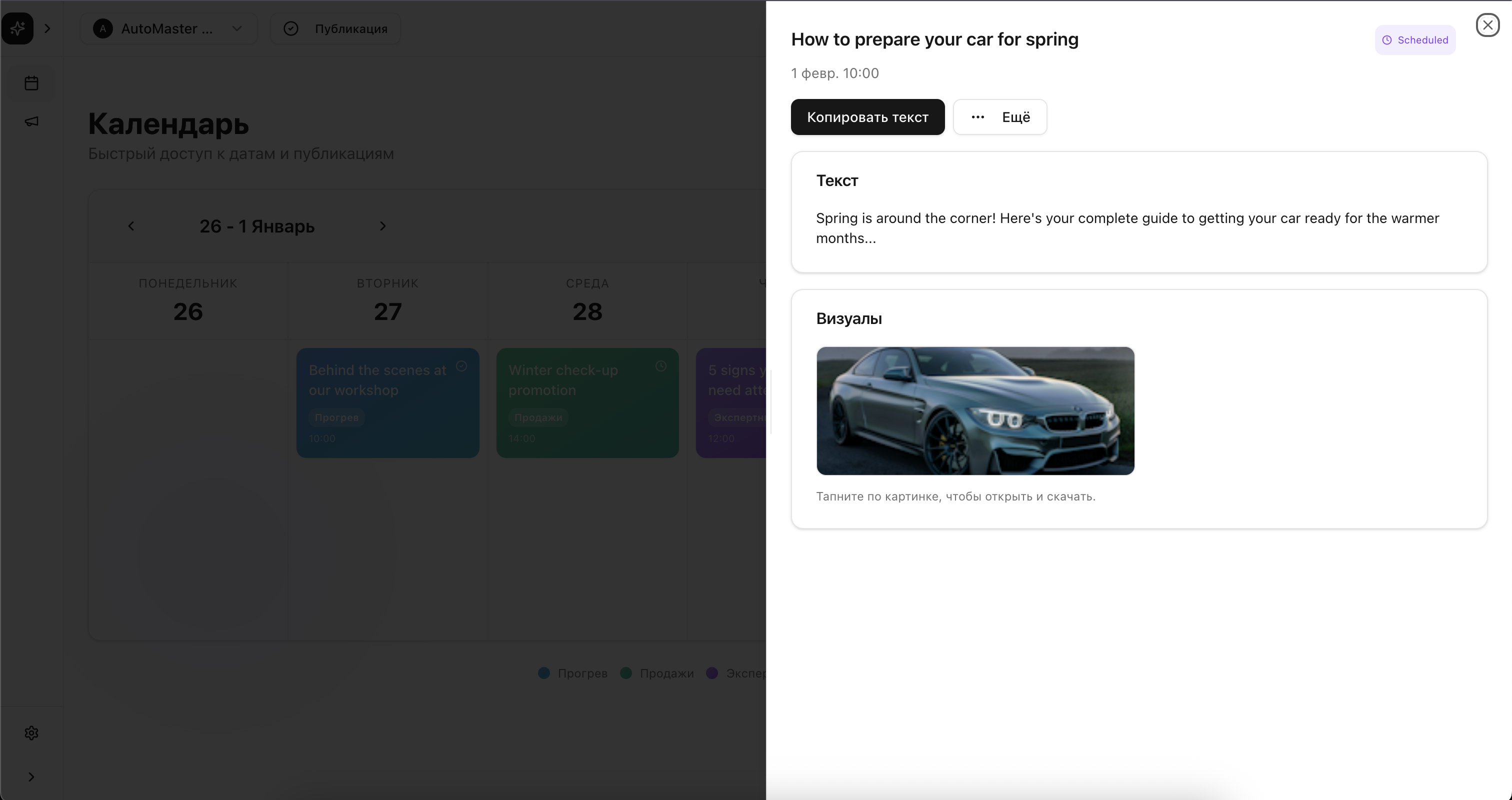Image resolution: width=1512 pixels, height=800 pixels.
Task: Go to next week in calendar
Action: (x=382, y=226)
